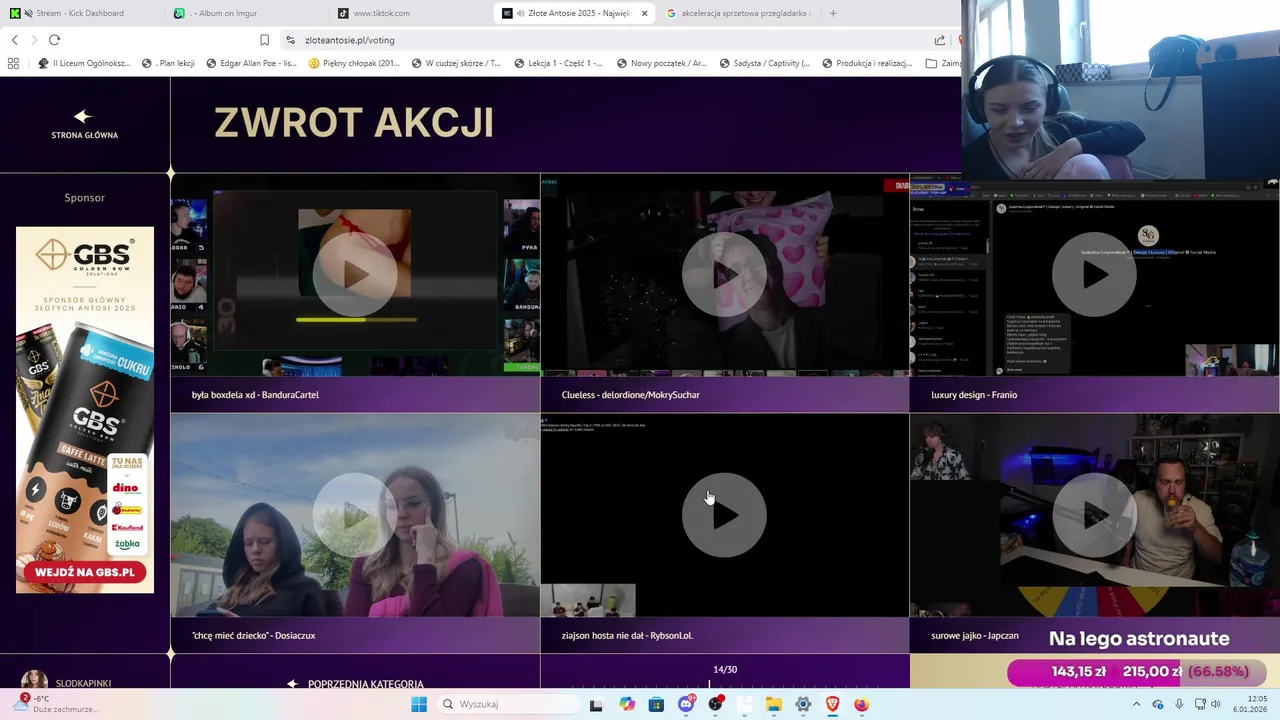Open Task View in the taskbar
Viewport: 1280px width, 720px height.
click(x=596, y=704)
